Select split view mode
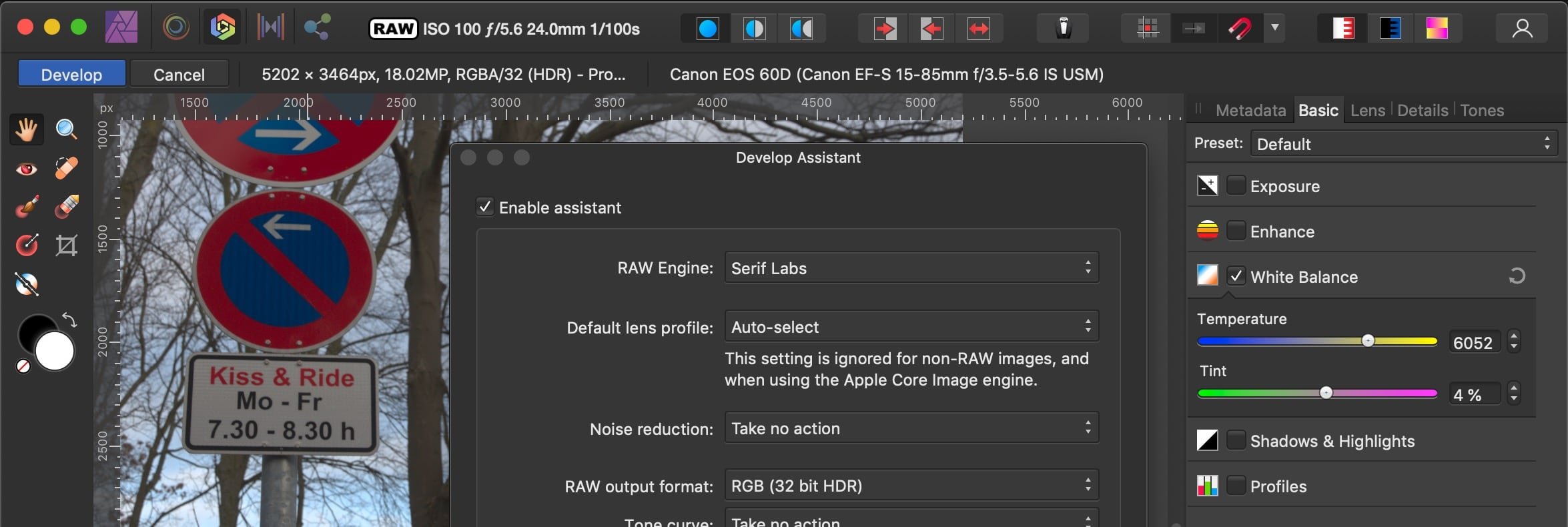This screenshot has width=1568, height=527. [754, 29]
